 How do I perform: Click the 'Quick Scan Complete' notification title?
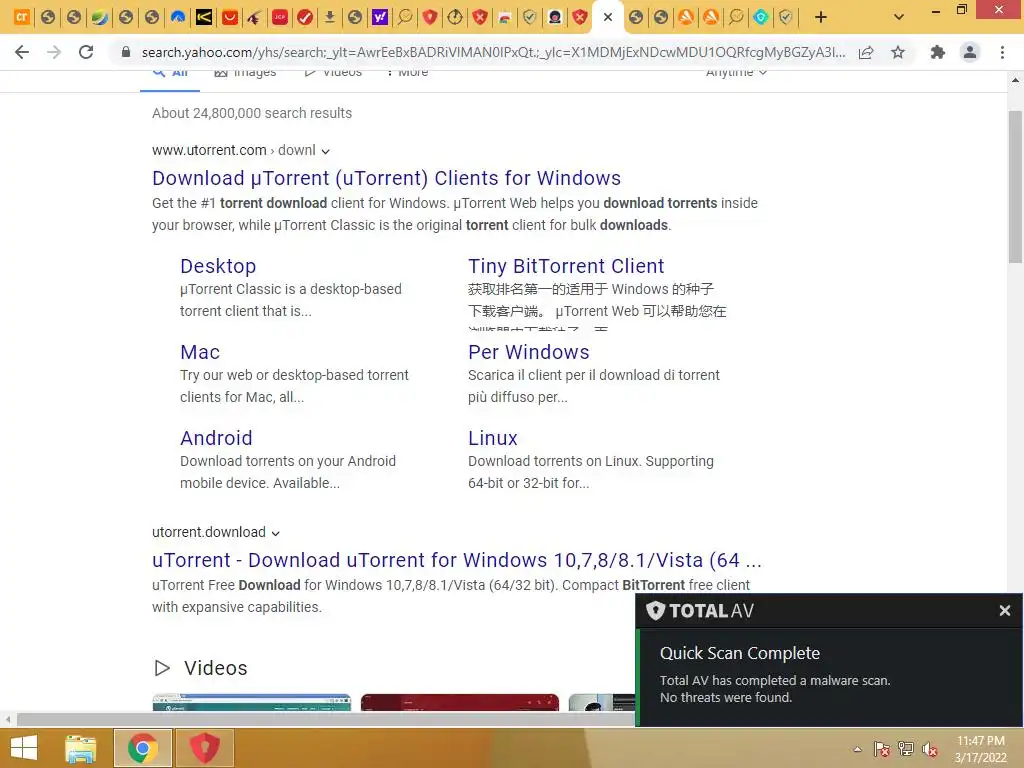click(x=739, y=653)
